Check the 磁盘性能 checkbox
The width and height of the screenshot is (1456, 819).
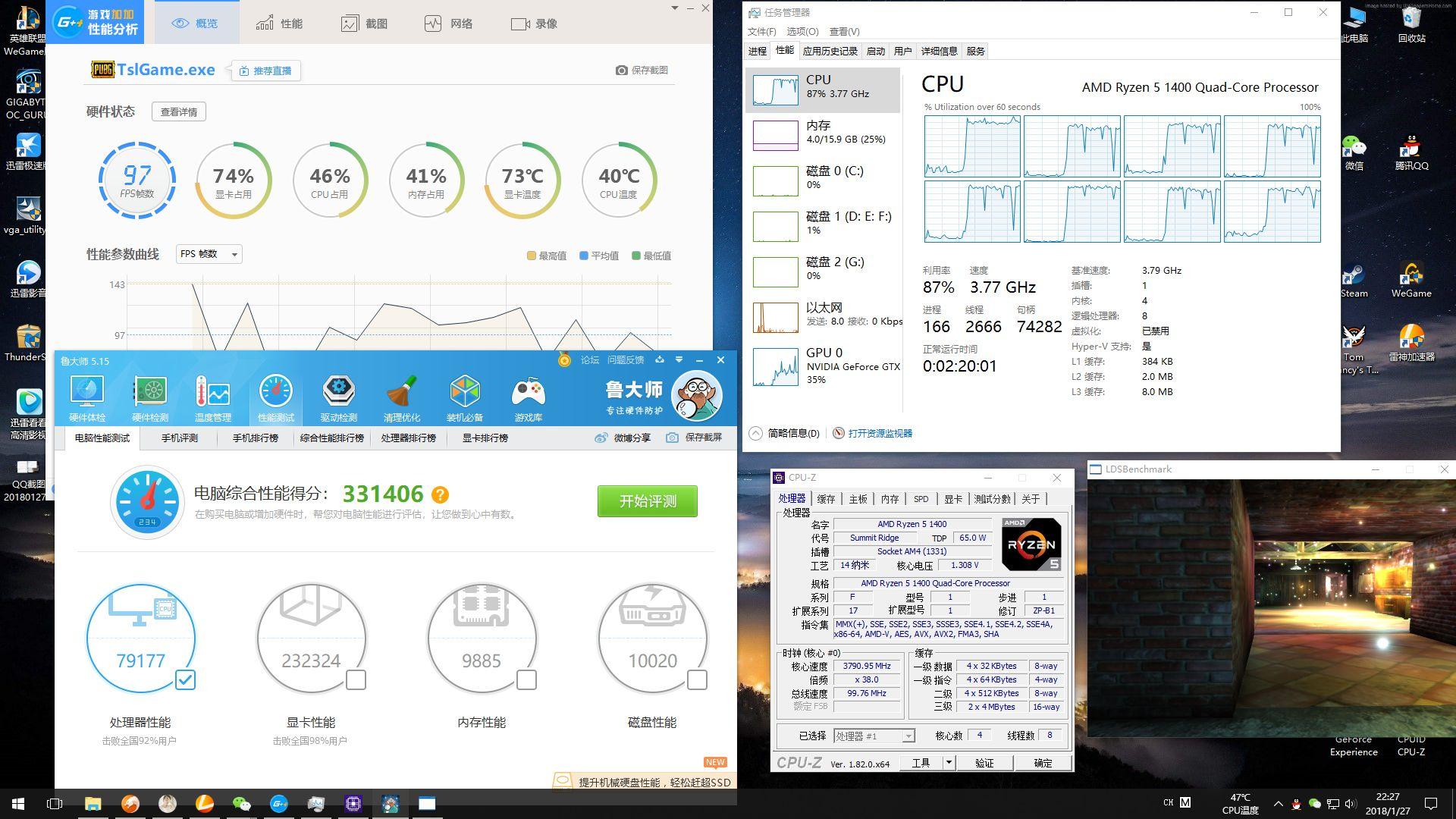point(697,680)
